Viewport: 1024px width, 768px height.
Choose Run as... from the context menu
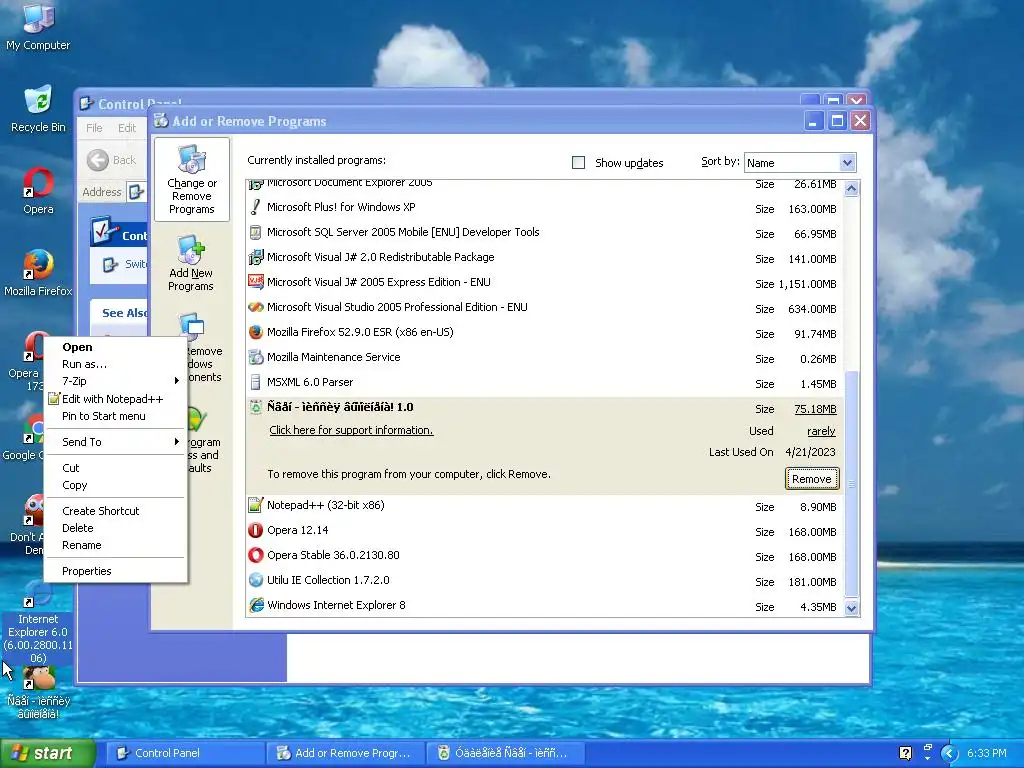tap(116, 364)
